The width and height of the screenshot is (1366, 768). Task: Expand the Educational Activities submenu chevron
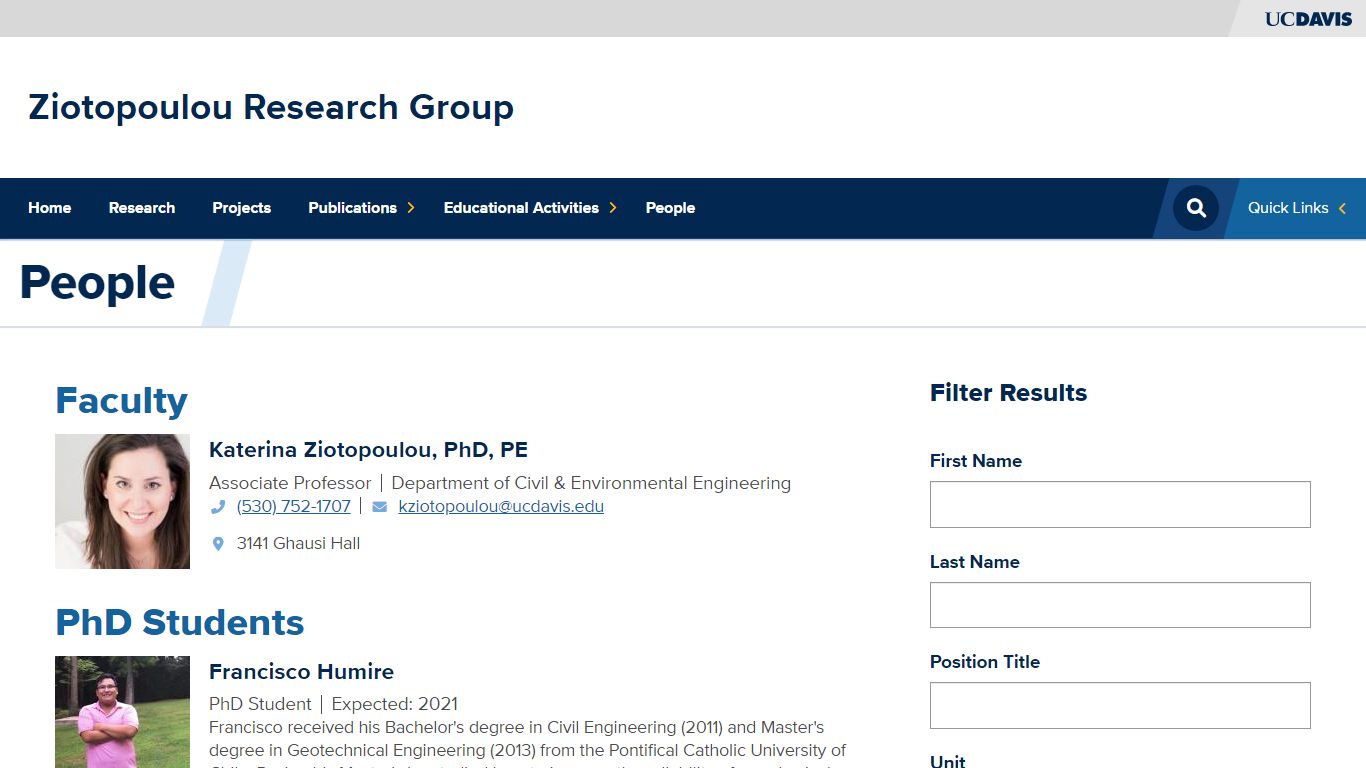point(613,208)
